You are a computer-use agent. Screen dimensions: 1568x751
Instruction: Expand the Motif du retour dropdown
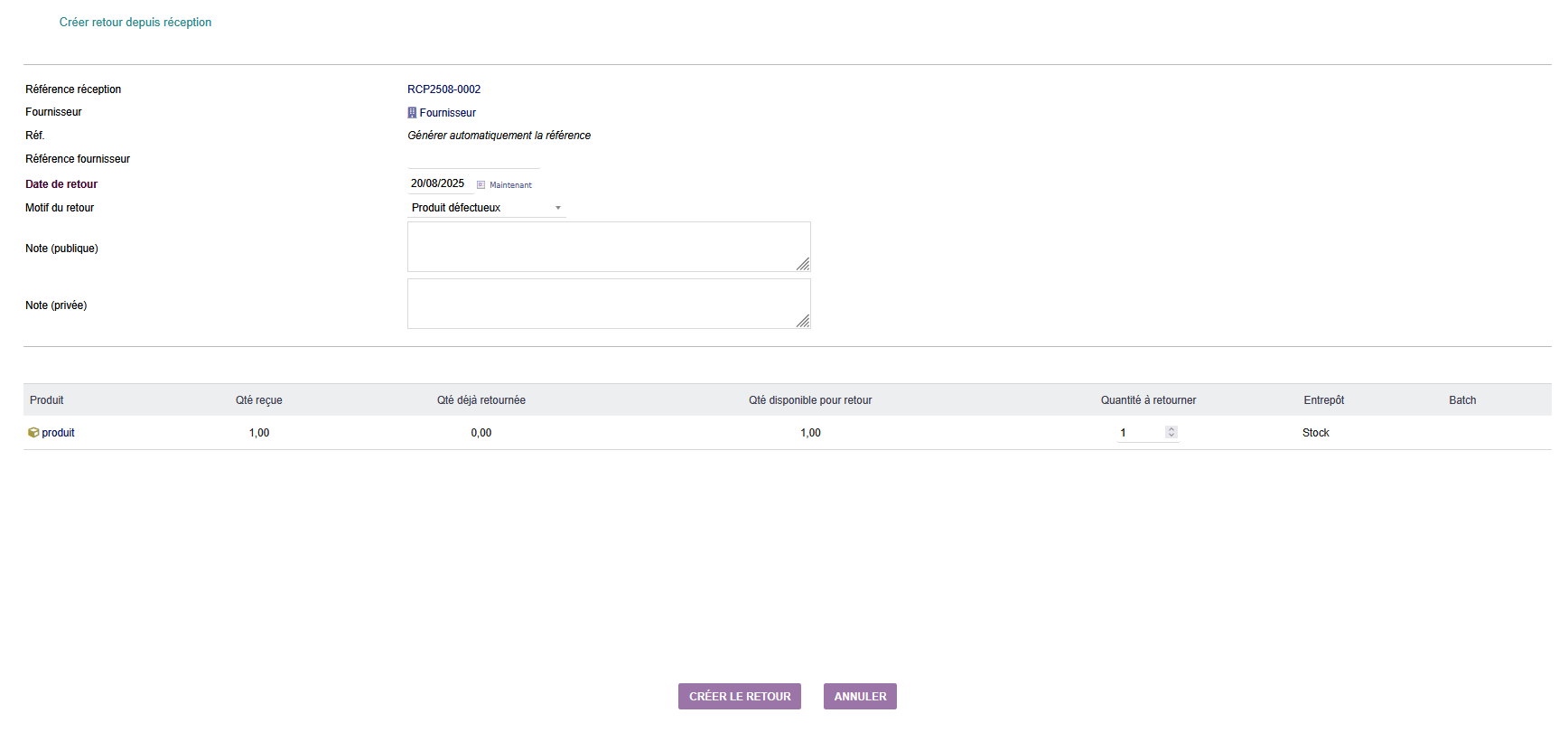point(558,208)
